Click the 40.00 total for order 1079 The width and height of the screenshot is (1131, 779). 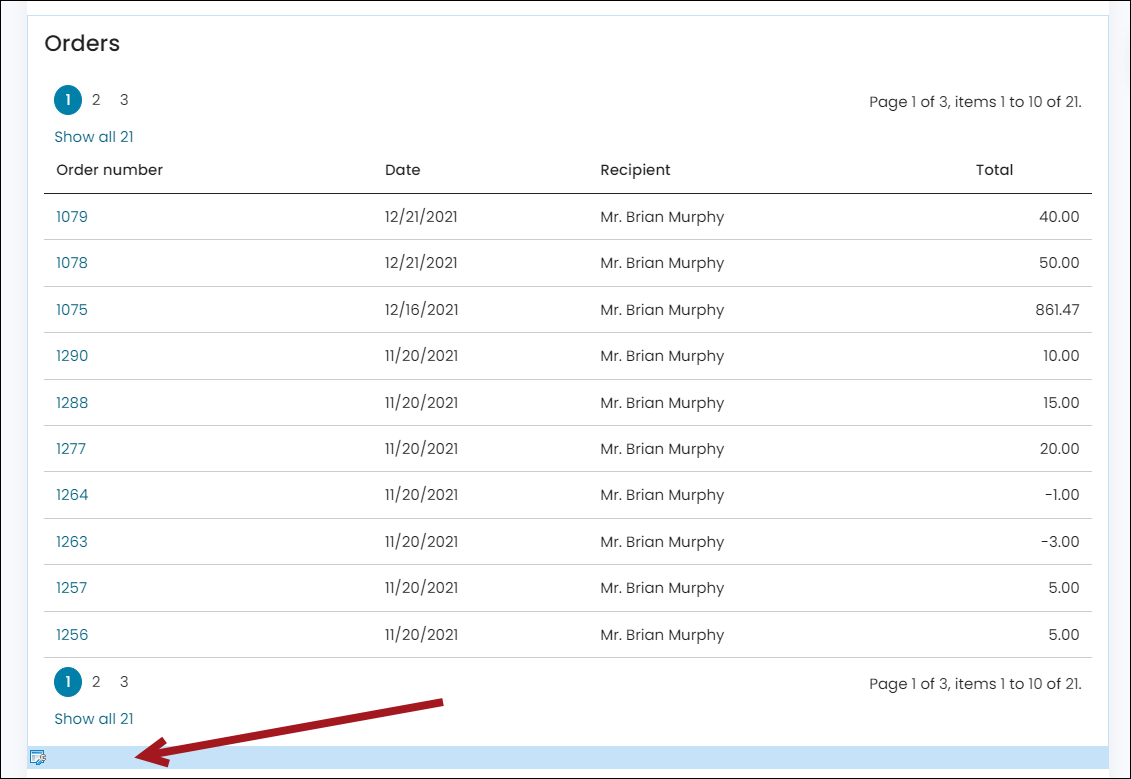(1059, 216)
